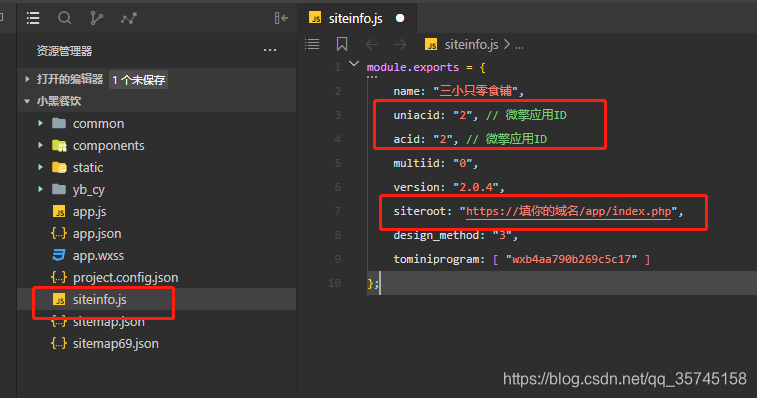
Task: Select the yb_cy folder
Action: 89,190
